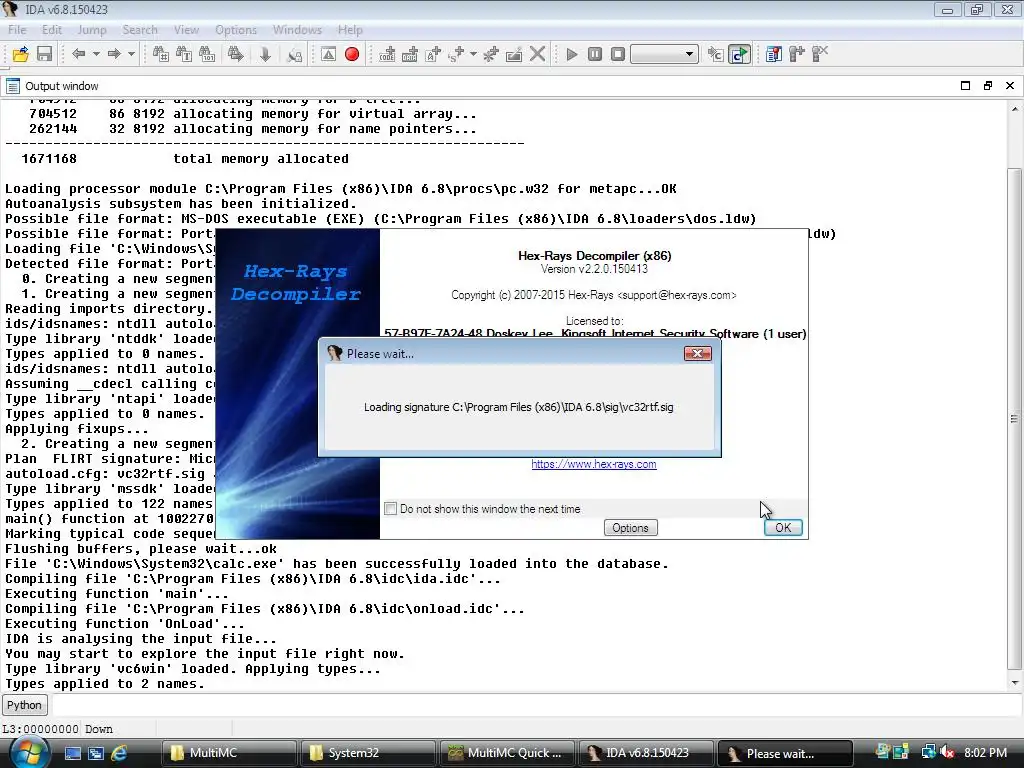Viewport: 1024px width, 768px height.
Task: Click the grey plug with X icon
Action: click(820, 54)
